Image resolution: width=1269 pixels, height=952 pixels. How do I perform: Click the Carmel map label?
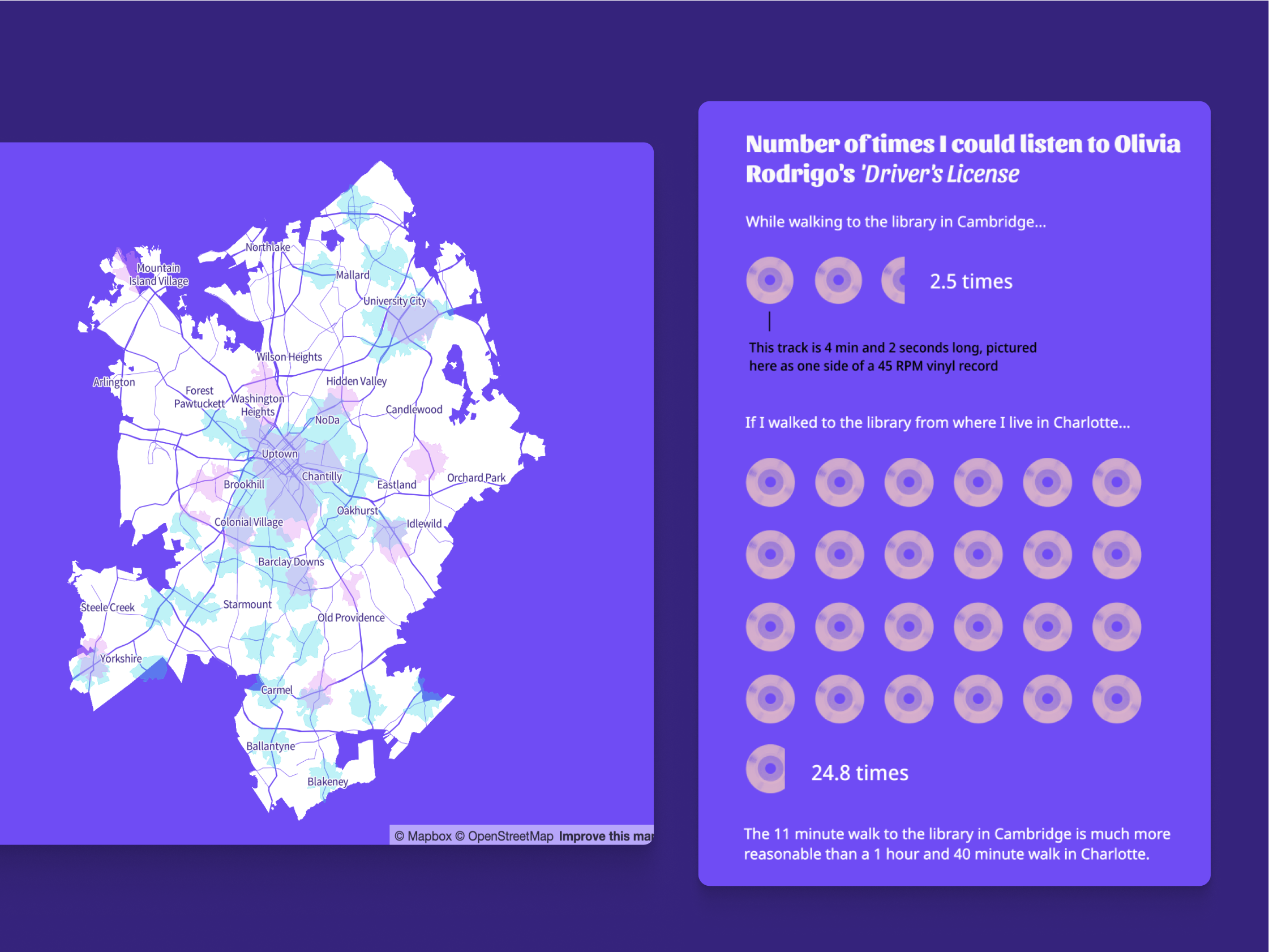pyautogui.click(x=277, y=691)
